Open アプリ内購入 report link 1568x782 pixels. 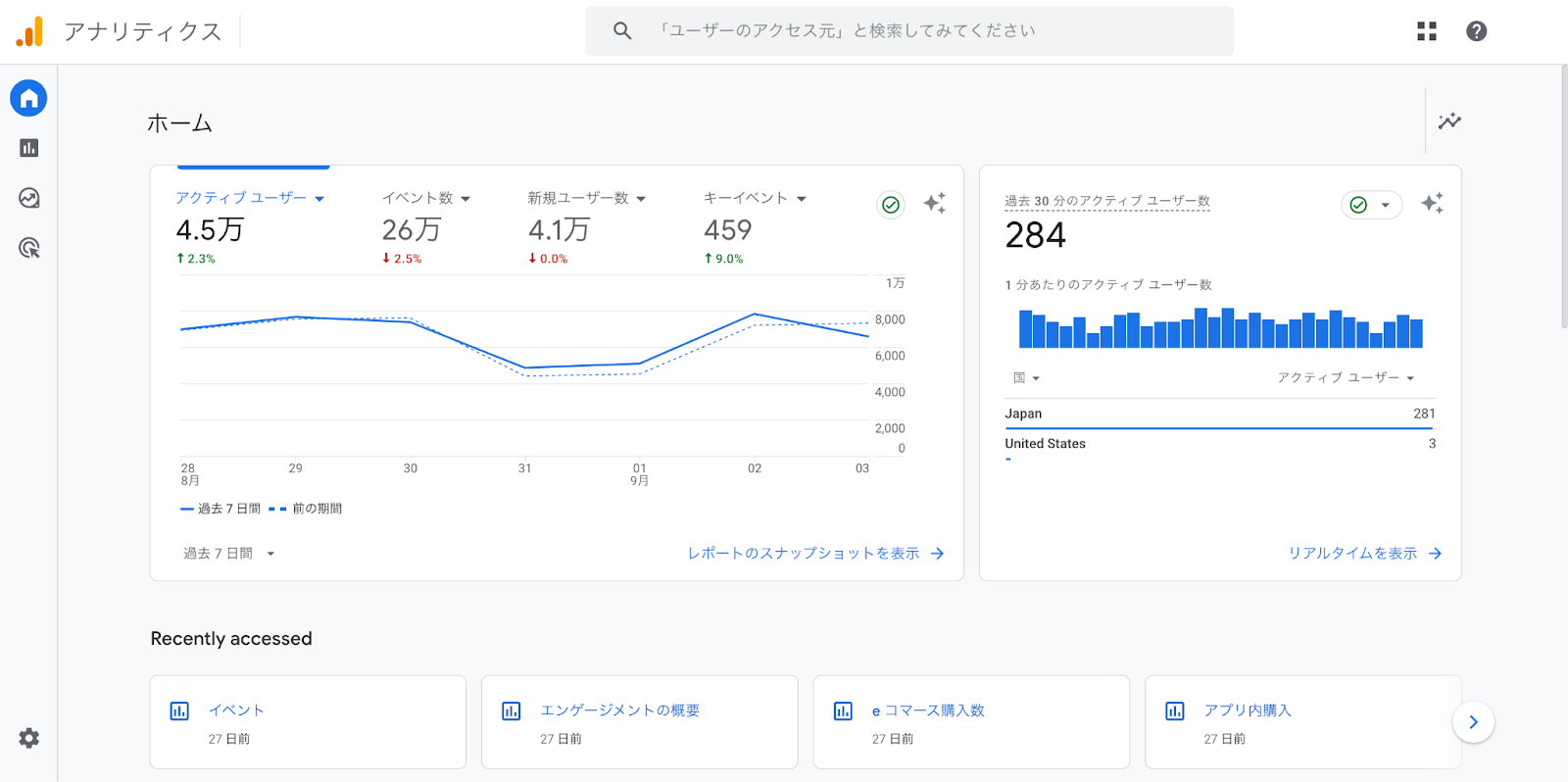(x=1248, y=710)
